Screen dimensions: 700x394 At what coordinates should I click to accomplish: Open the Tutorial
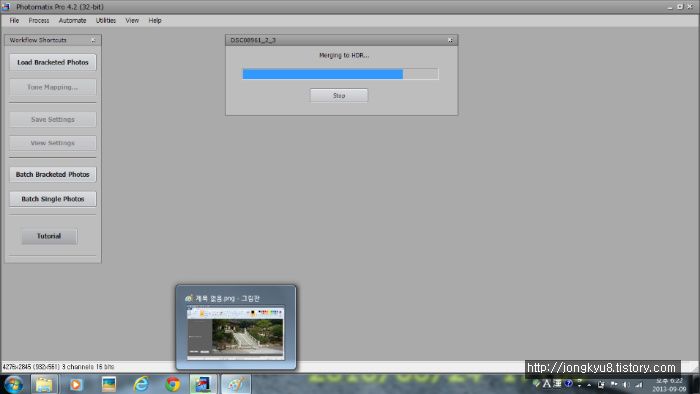coord(49,236)
